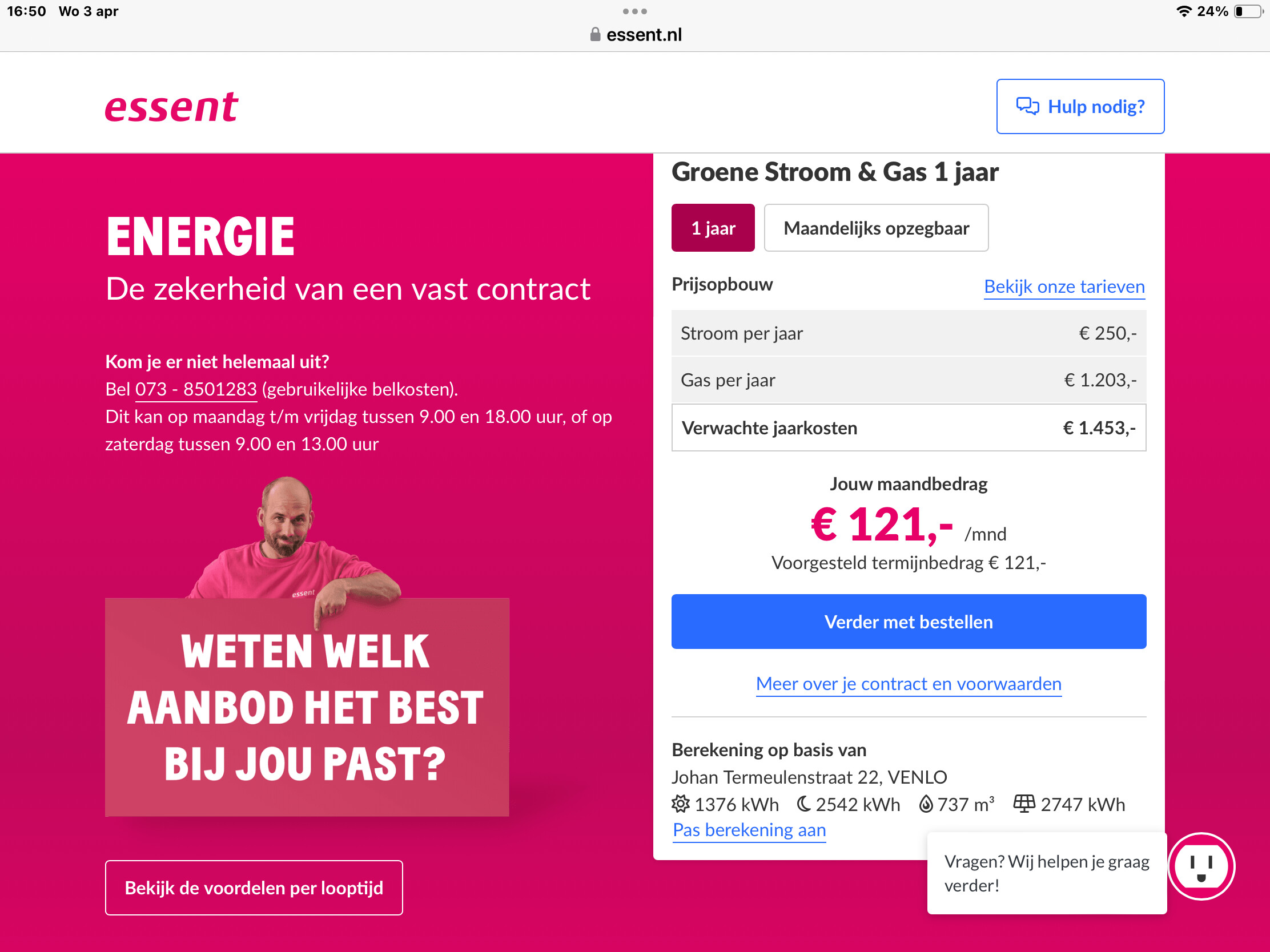Click the flame gas usage icon
The image size is (1270, 952).
click(926, 804)
